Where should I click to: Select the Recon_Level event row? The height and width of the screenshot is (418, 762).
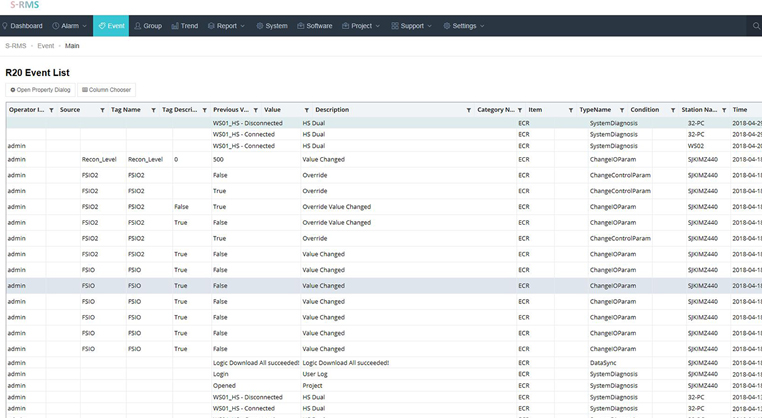pyautogui.click(x=384, y=159)
